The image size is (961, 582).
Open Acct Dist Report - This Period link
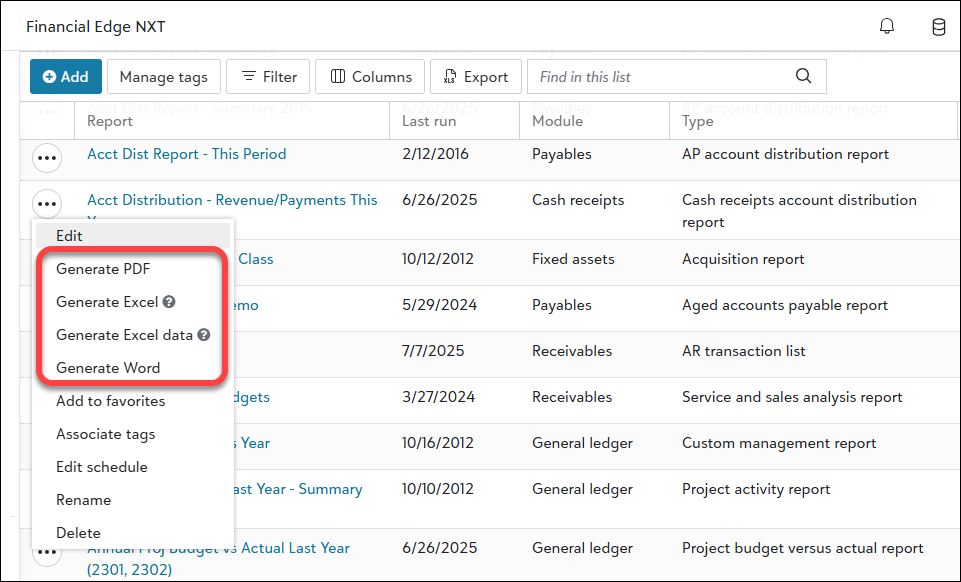(x=186, y=154)
